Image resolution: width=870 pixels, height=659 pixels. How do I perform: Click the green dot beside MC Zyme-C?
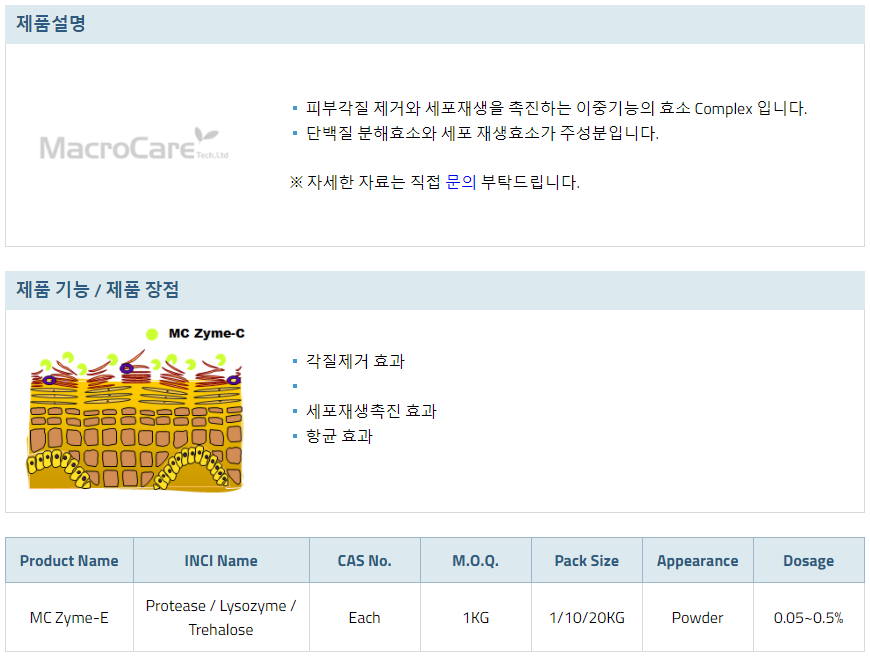point(151,334)
